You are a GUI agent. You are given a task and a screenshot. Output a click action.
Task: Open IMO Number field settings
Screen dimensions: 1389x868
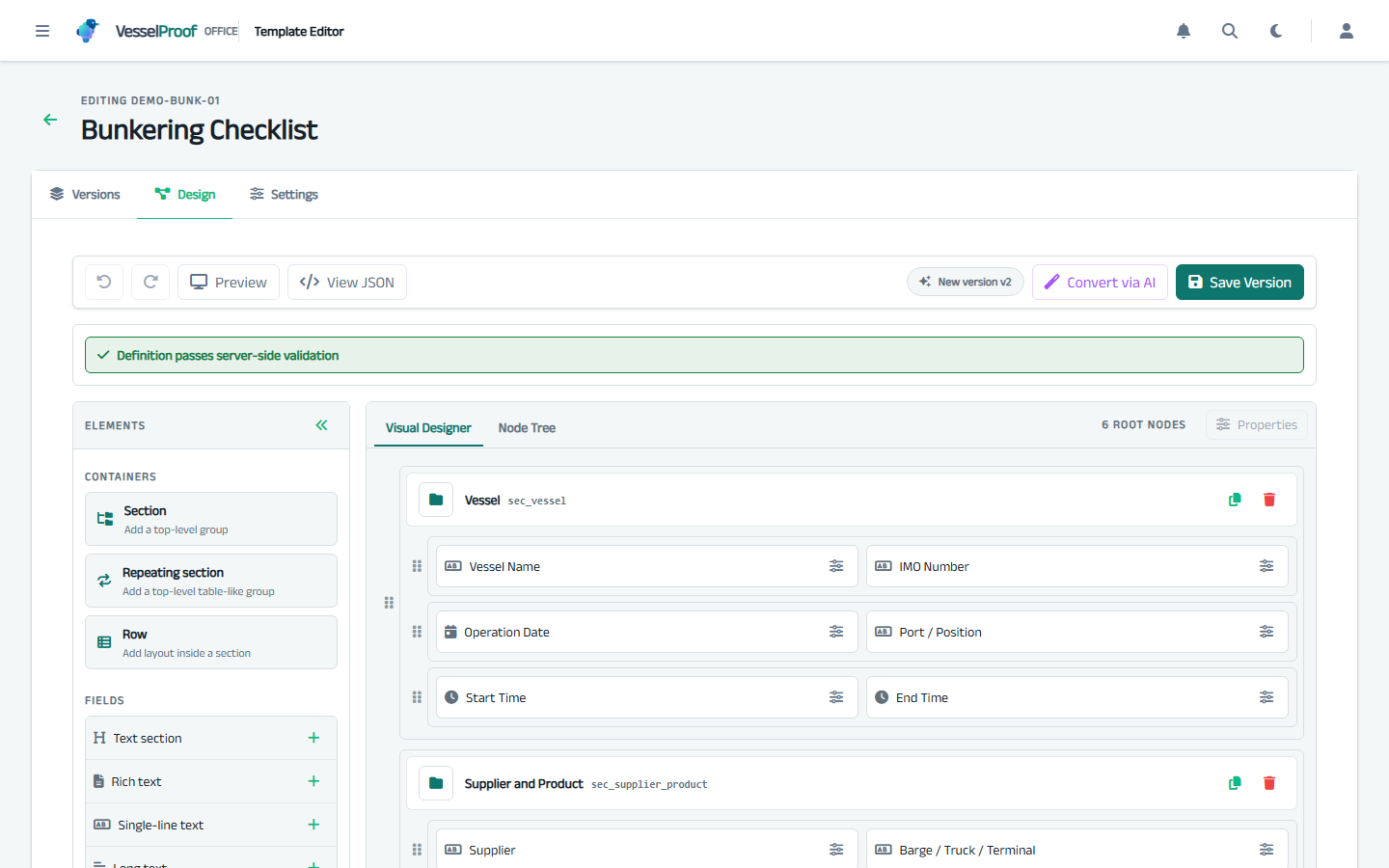(x=1266, y=566)
